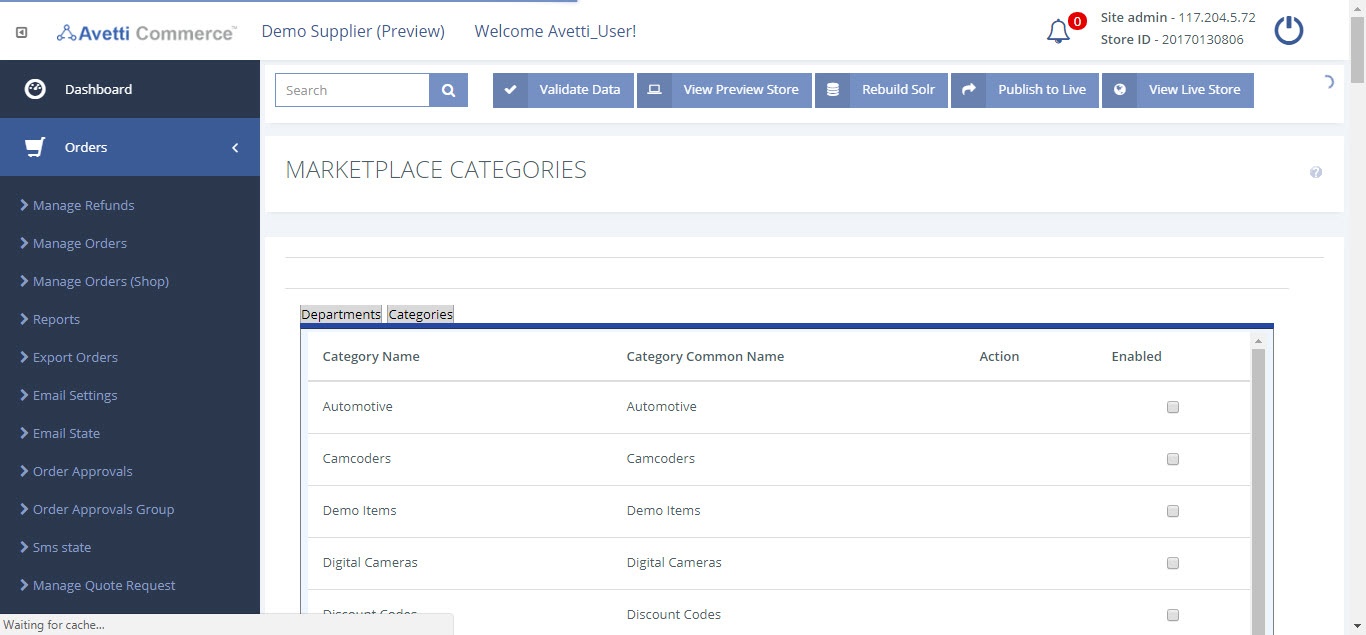Click the View Live Store button
1366x635 pixels.
(1177, 90)
